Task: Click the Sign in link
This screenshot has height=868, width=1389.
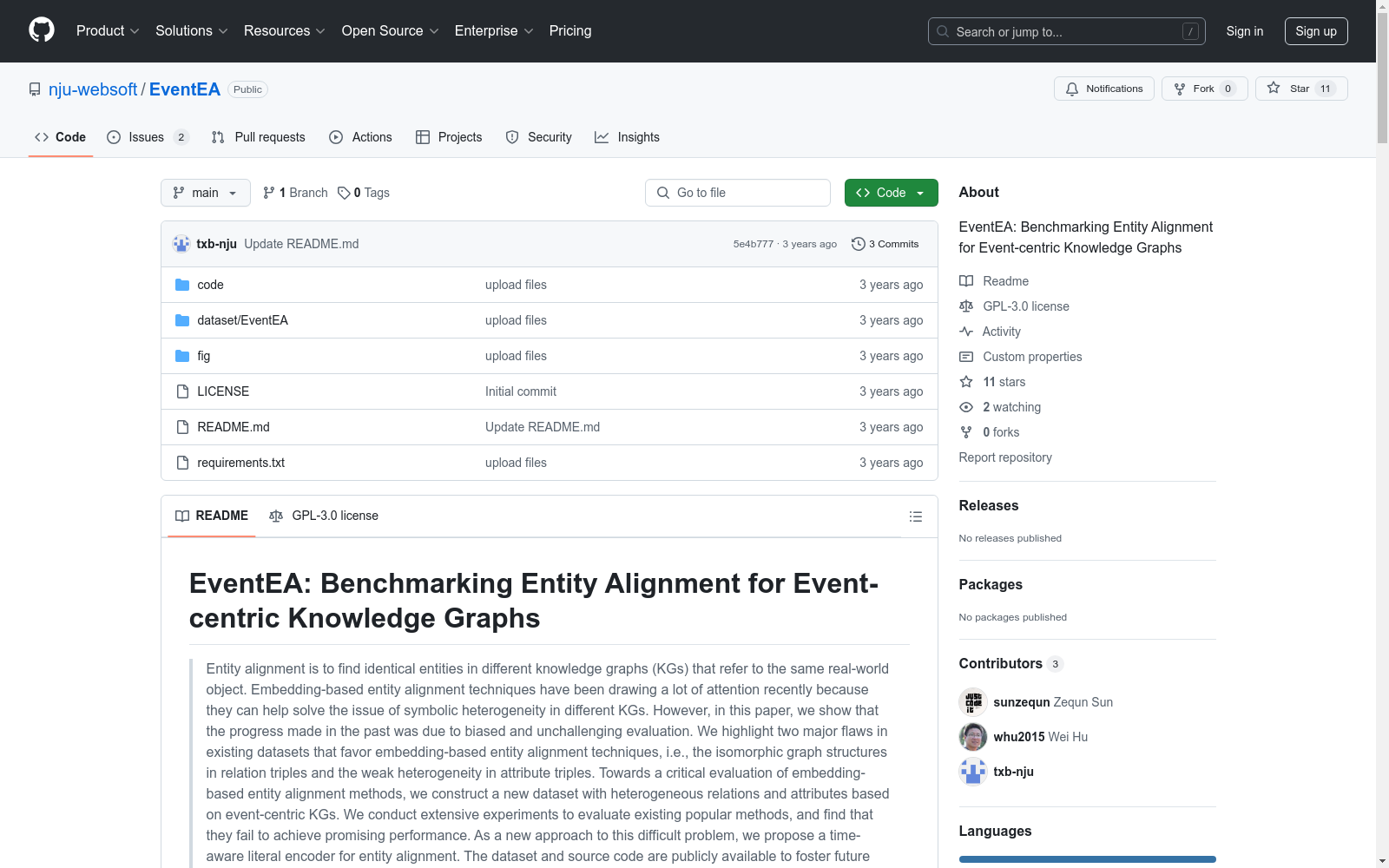Action: pyautogui.click(x=1244, y=31)
